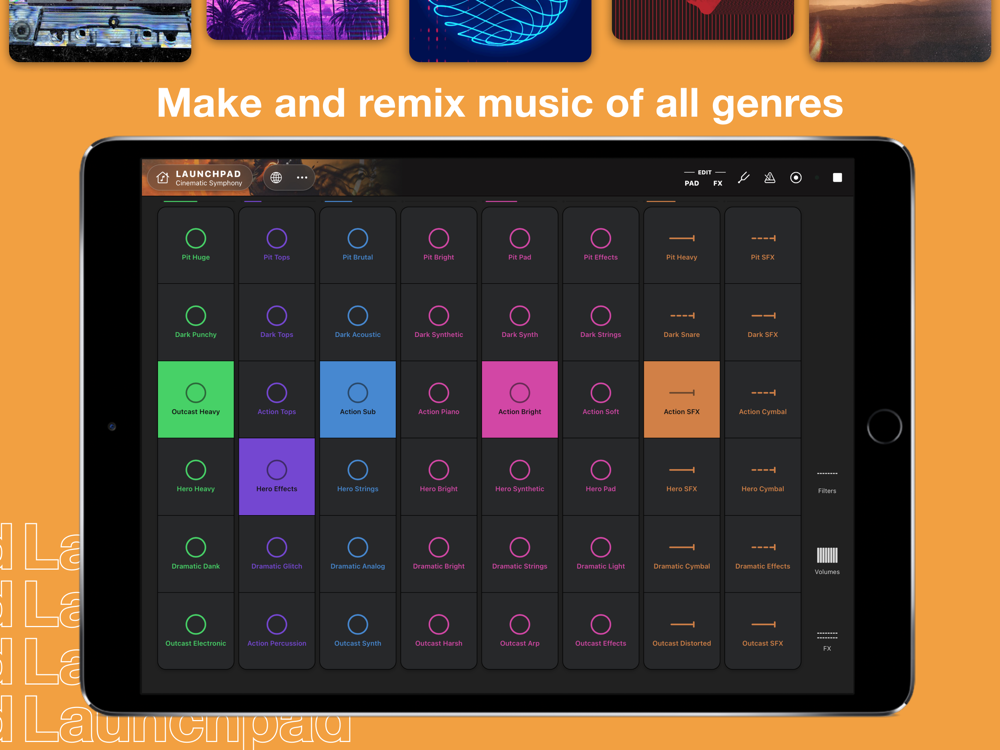Launch the Pit Heavy pad
Screen dimensions: 1000x750
(682, 245)
